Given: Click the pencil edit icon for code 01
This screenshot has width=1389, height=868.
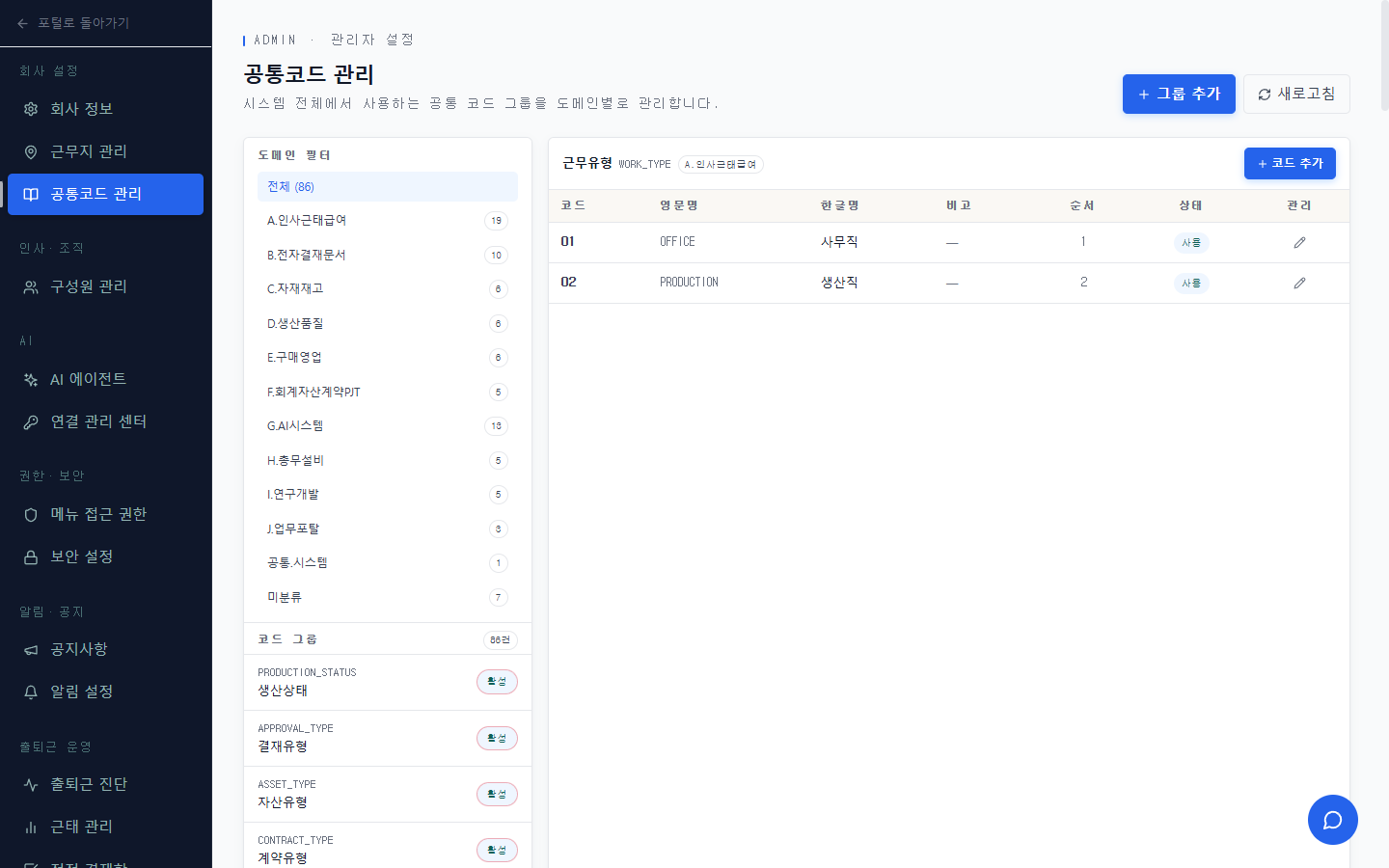Looking at the screenshot, I should tap(1299, 243).
